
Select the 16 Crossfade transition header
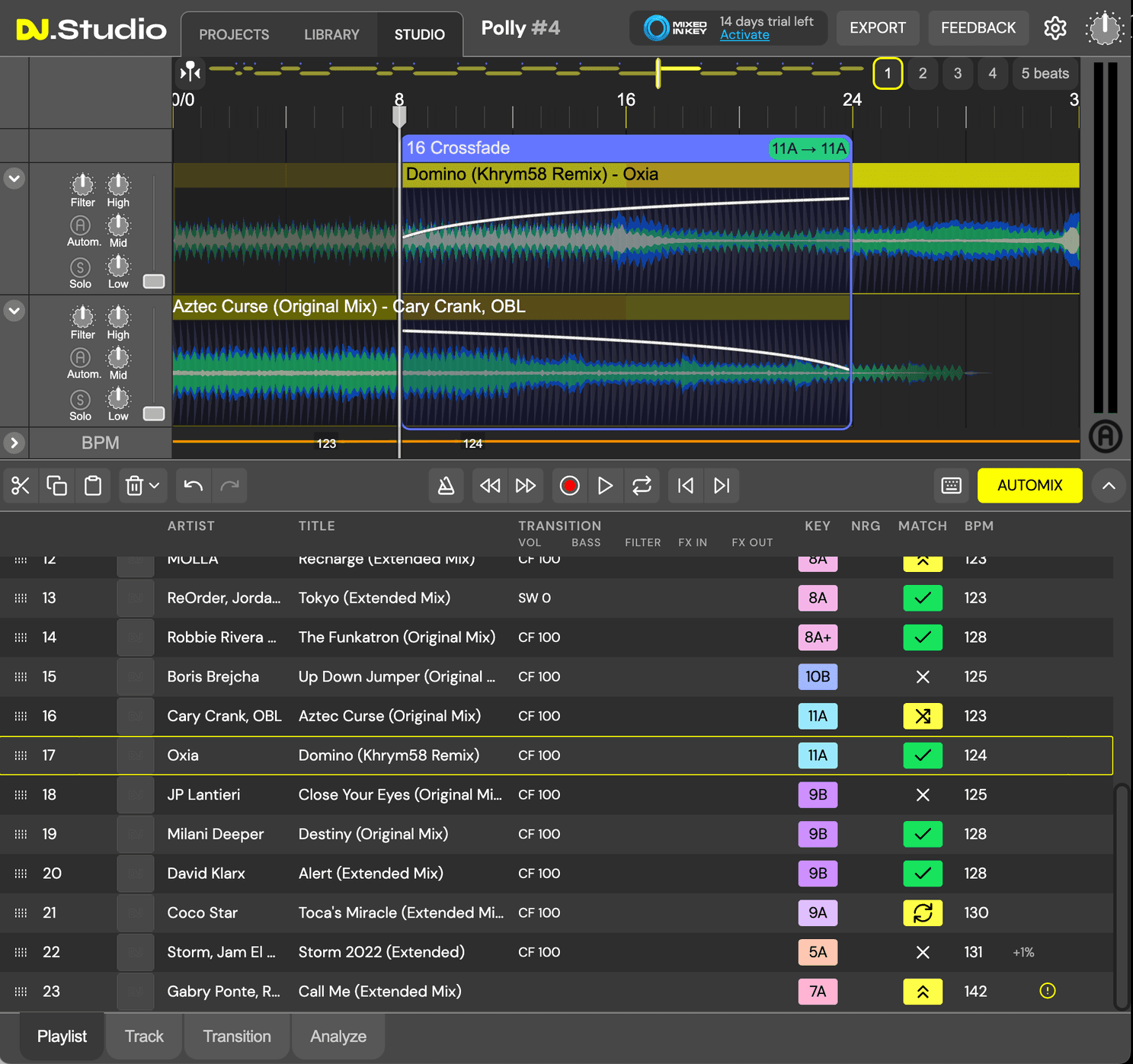(x=626, y=149)
